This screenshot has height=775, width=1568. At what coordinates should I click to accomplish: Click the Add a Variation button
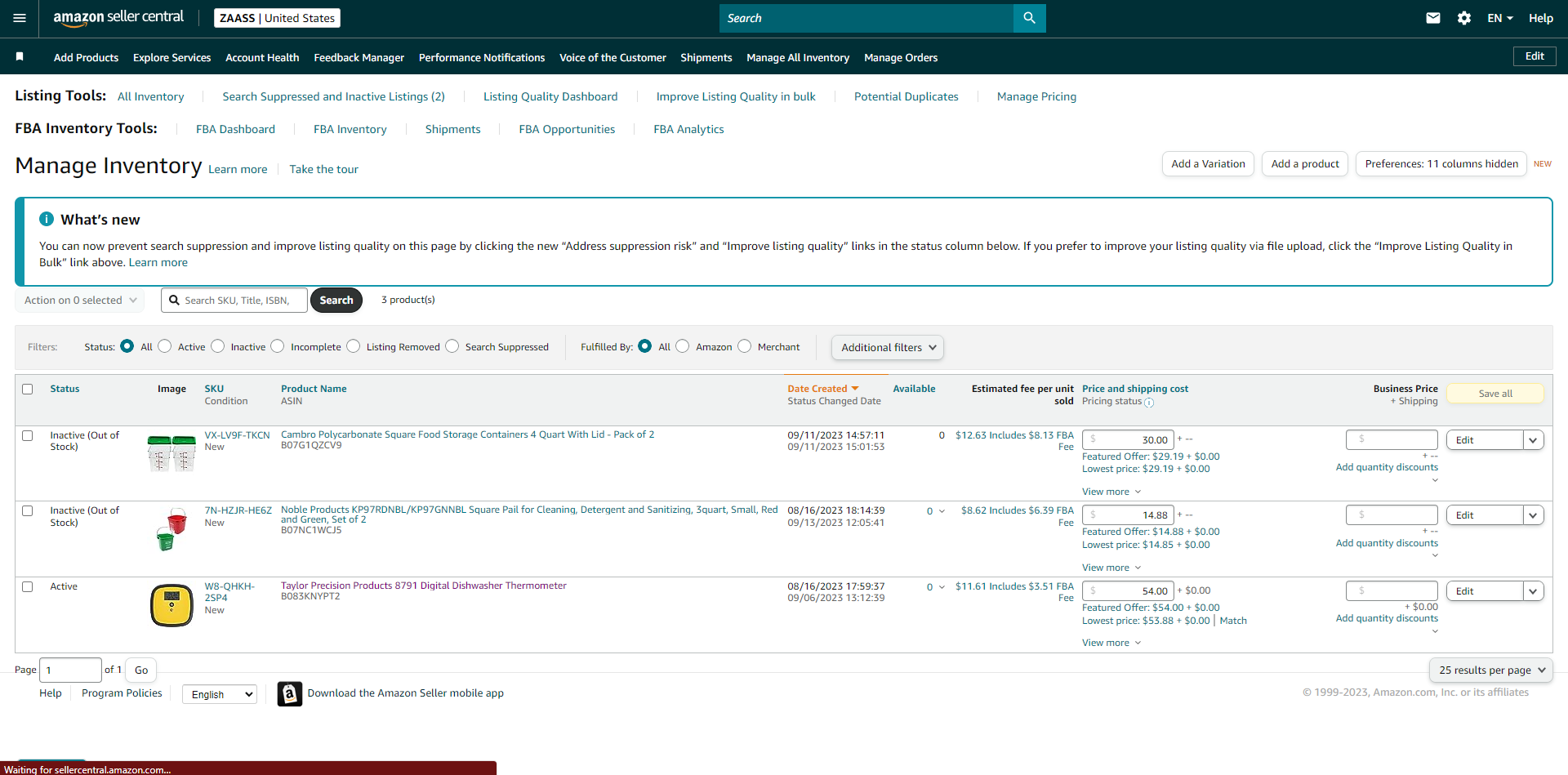click(1208, 164)
